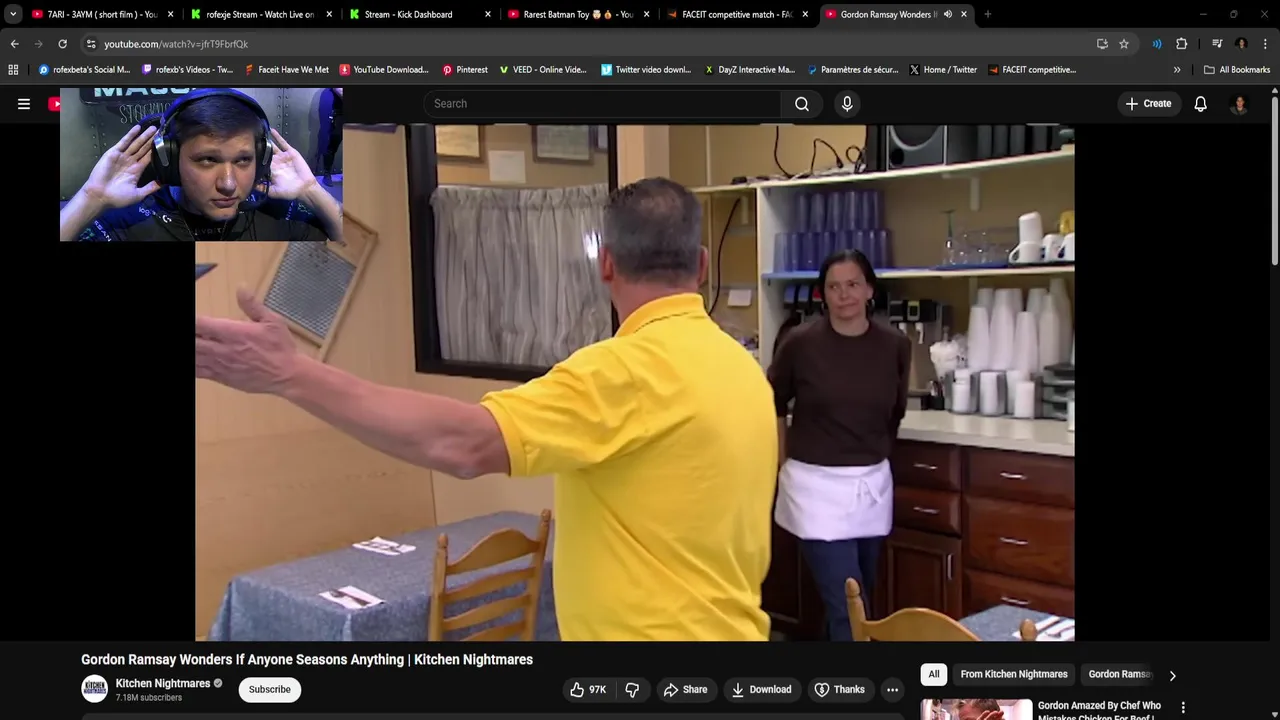Open Twitter video downl... bookmark
This screenshot has width=1280, height=720.
tap(646, 70)
